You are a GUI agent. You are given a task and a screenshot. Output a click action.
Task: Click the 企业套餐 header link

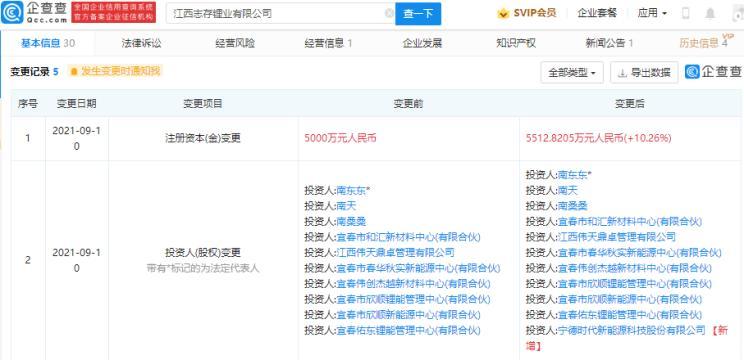pos(597,13)
